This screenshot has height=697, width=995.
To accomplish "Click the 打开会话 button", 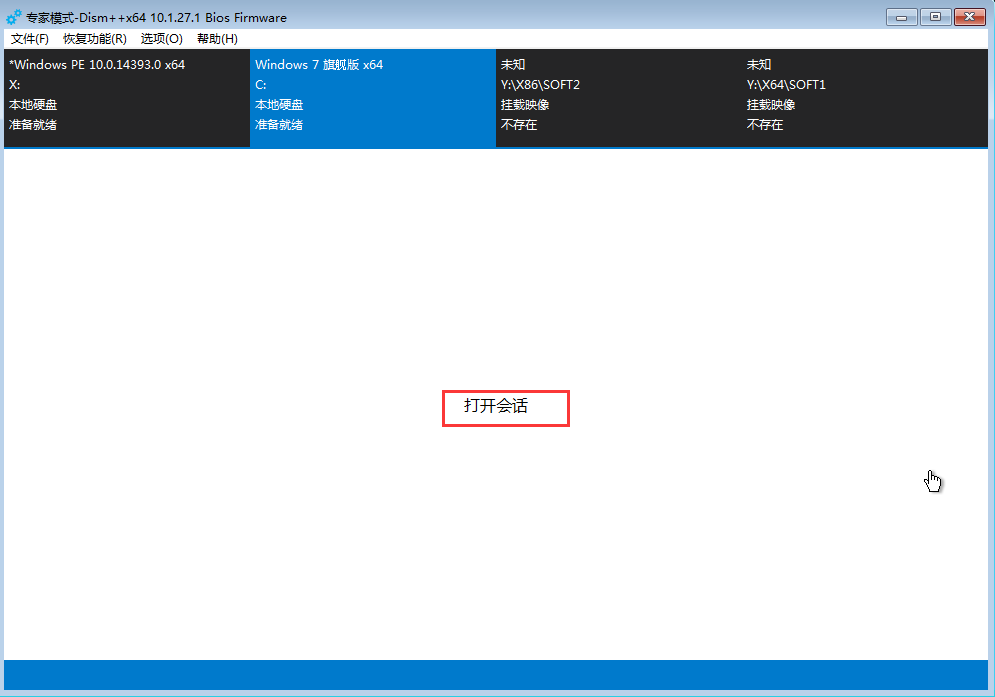I will (505, 407).
